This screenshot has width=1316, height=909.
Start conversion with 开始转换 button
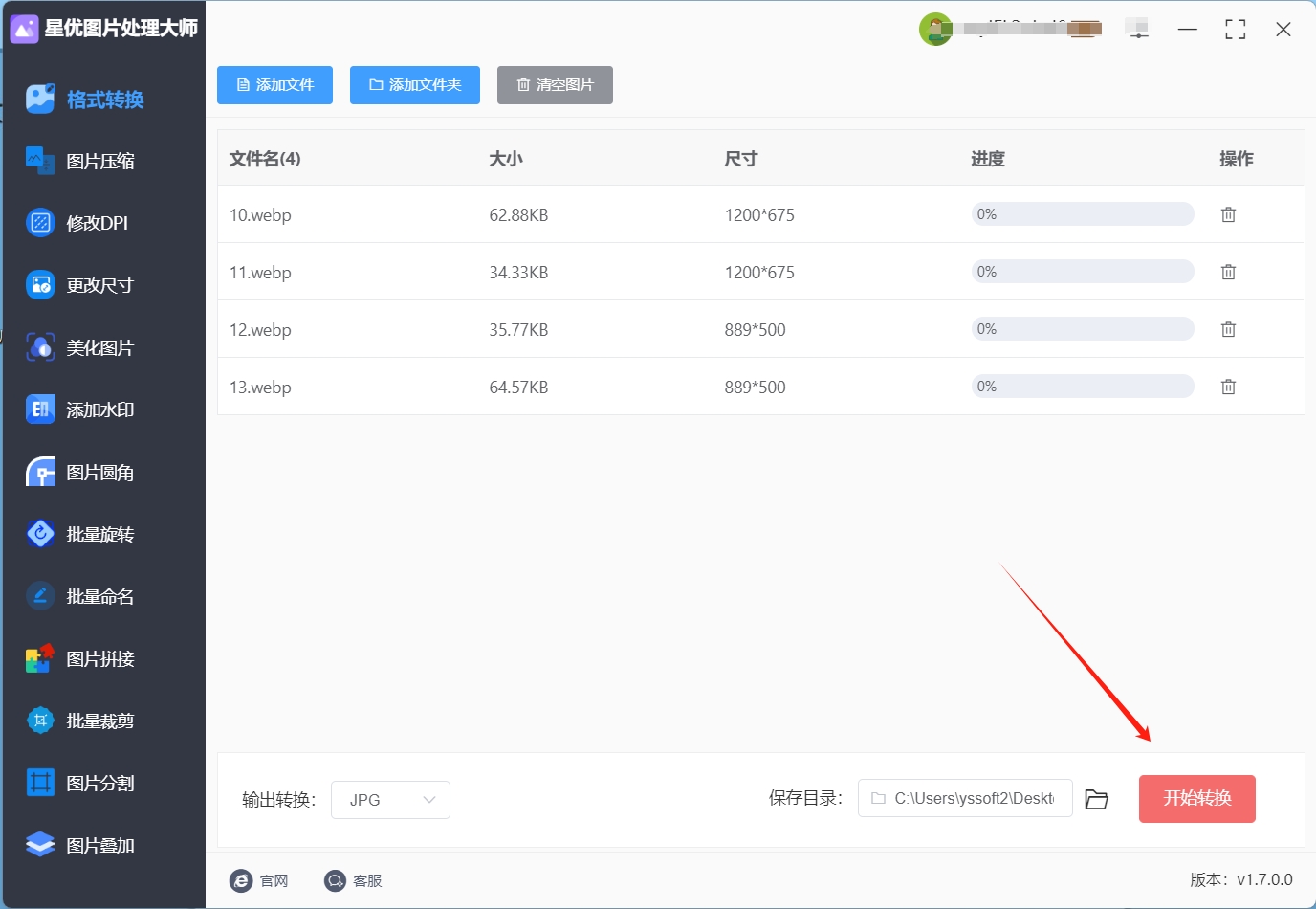[1197, 799]
